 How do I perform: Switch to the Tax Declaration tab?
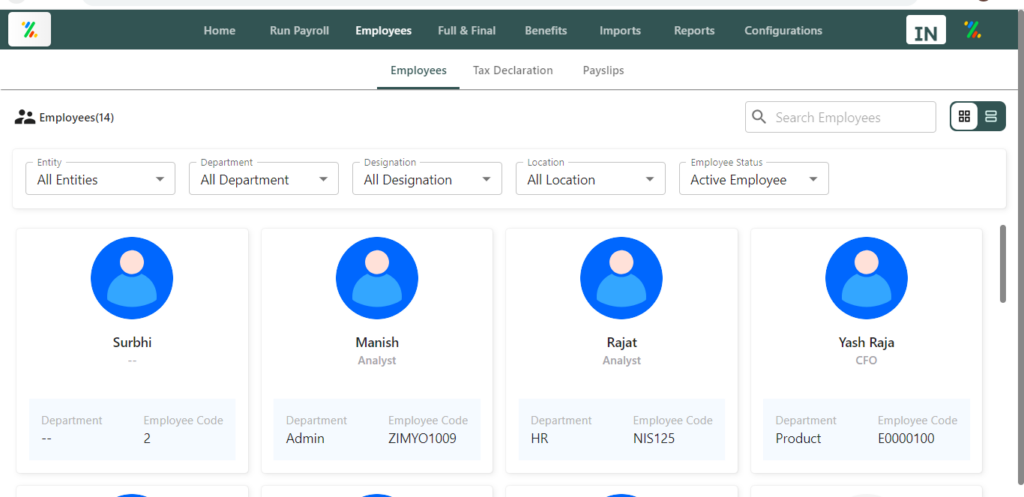[513, 70]
